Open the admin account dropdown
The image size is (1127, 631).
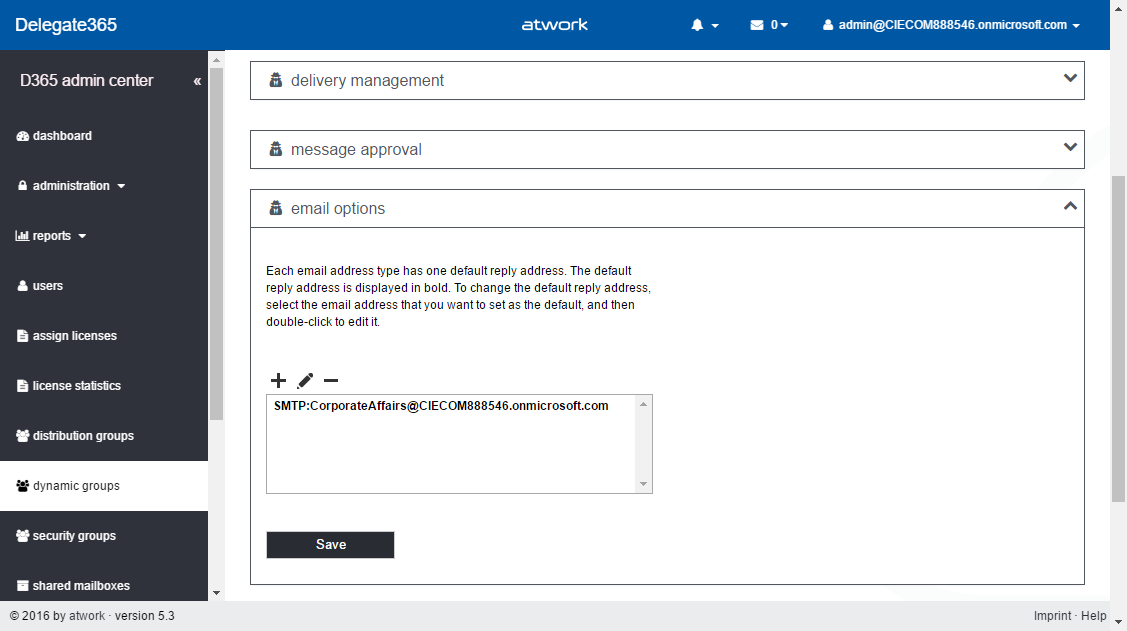pyautogui.click(x=951, y=25)
